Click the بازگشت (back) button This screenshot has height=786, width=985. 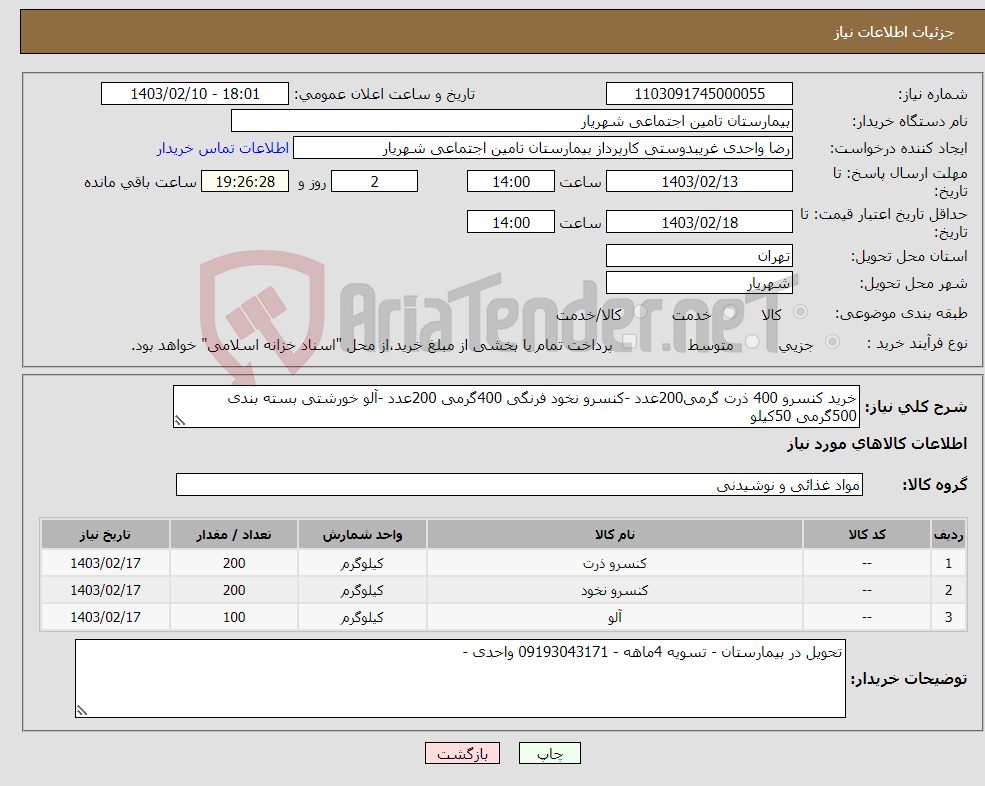click(x=462, y=753)
